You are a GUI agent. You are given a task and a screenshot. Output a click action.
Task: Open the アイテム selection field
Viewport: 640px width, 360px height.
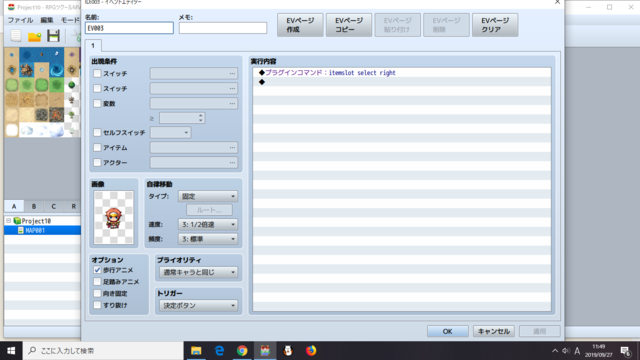pyautogui.click(x=194, y=148)
